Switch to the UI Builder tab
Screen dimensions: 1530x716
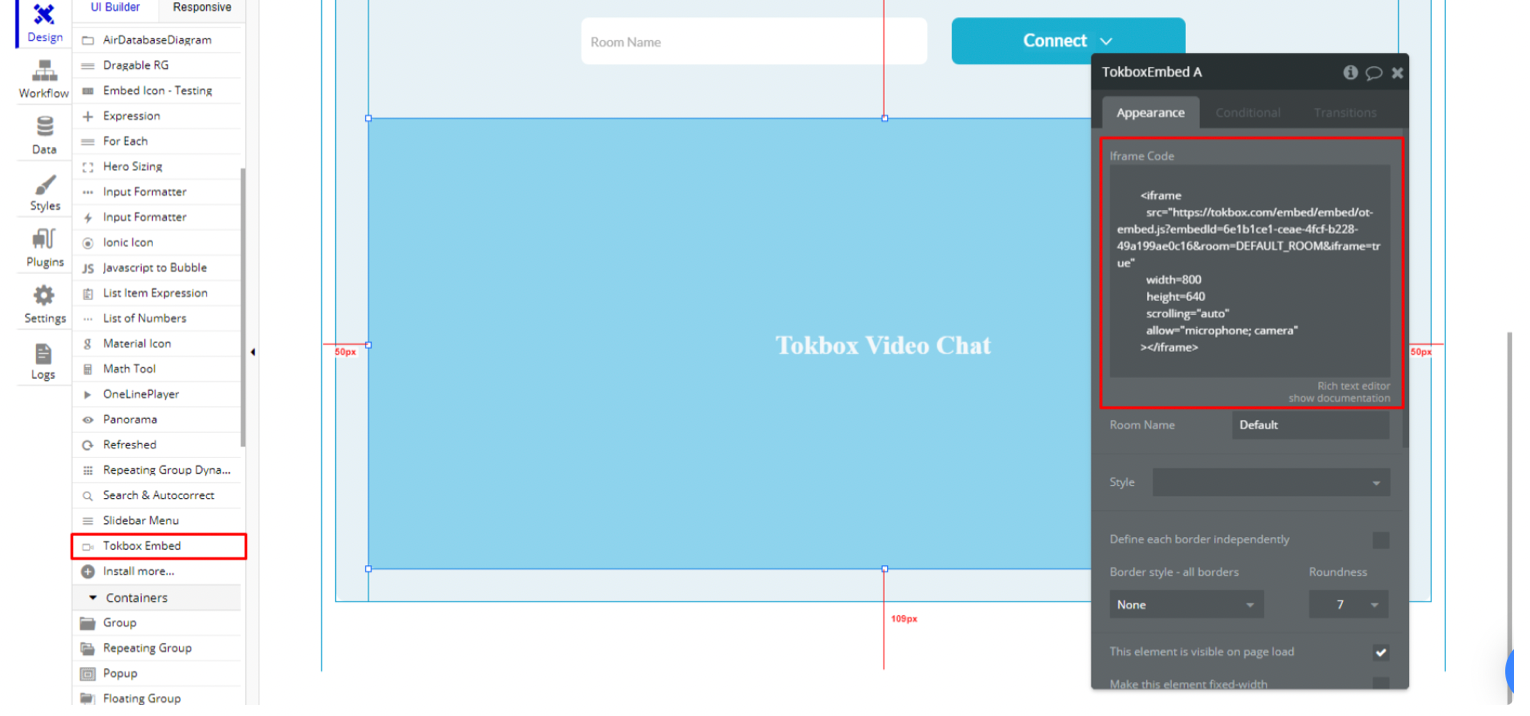(116, 8)
